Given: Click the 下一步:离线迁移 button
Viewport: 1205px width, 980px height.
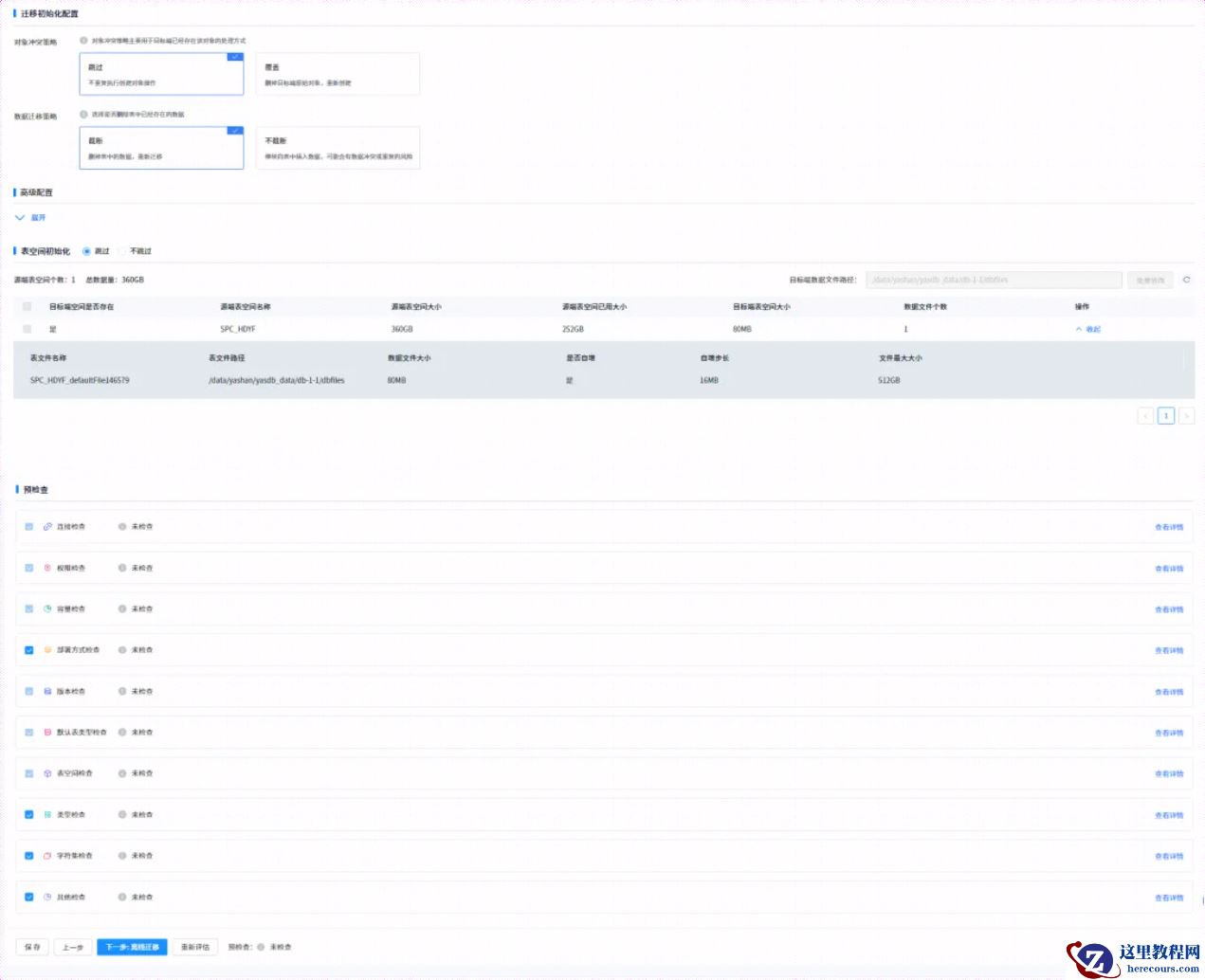Looking at the screenshot, I should point(132,947).
